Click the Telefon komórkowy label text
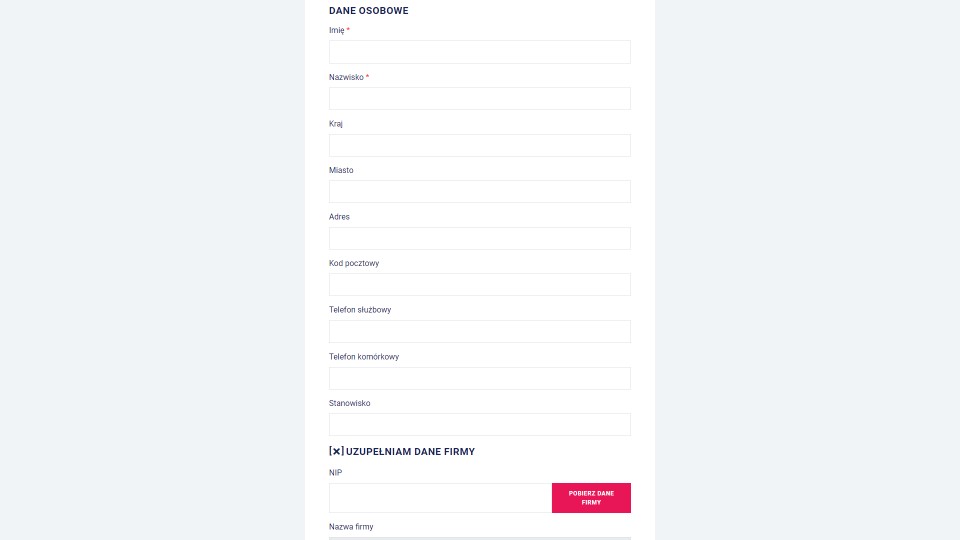The height and width of the screenshot is (540, 960). [364, 356]
